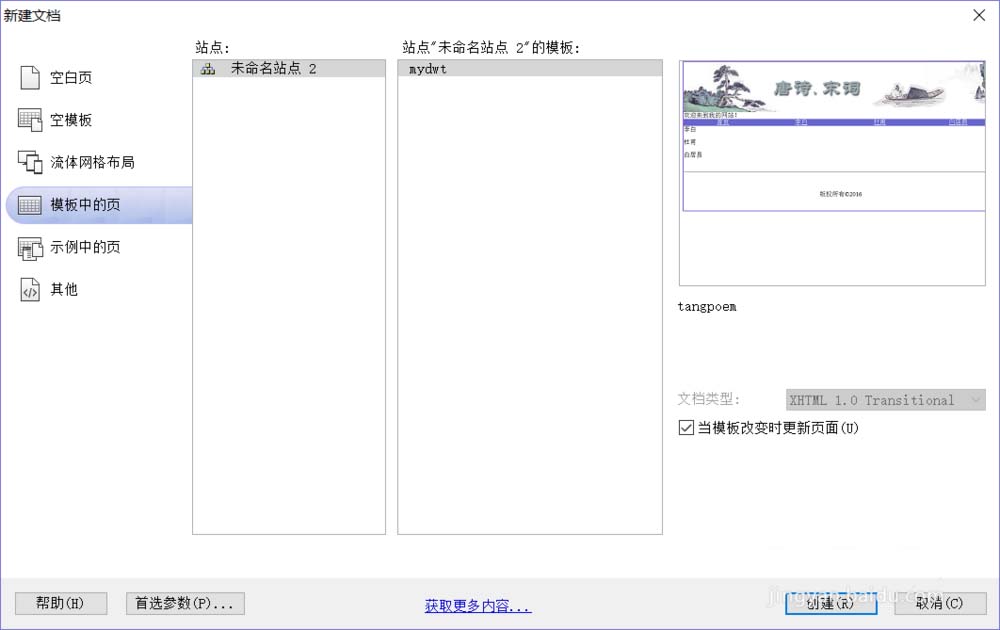This screenshot has width=1000, height=630.
Task: Open 首选参数(P)... preferences
Action: 185,603
